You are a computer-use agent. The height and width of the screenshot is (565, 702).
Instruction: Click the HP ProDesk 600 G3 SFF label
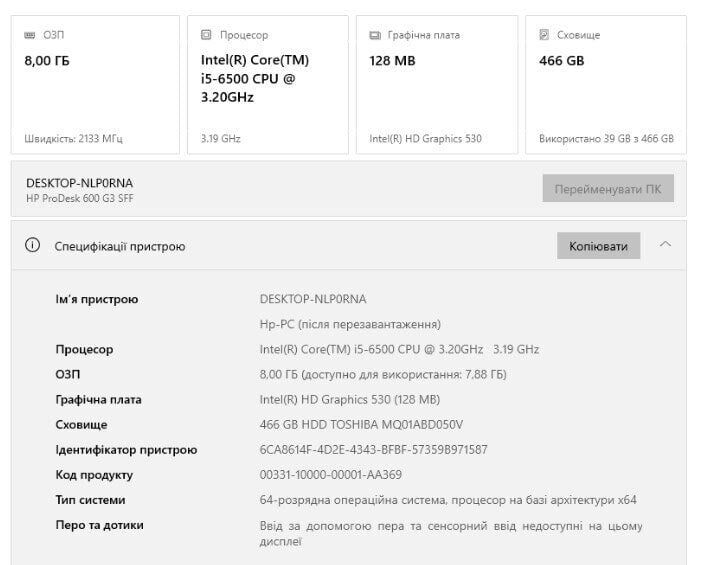coord(79,198)
